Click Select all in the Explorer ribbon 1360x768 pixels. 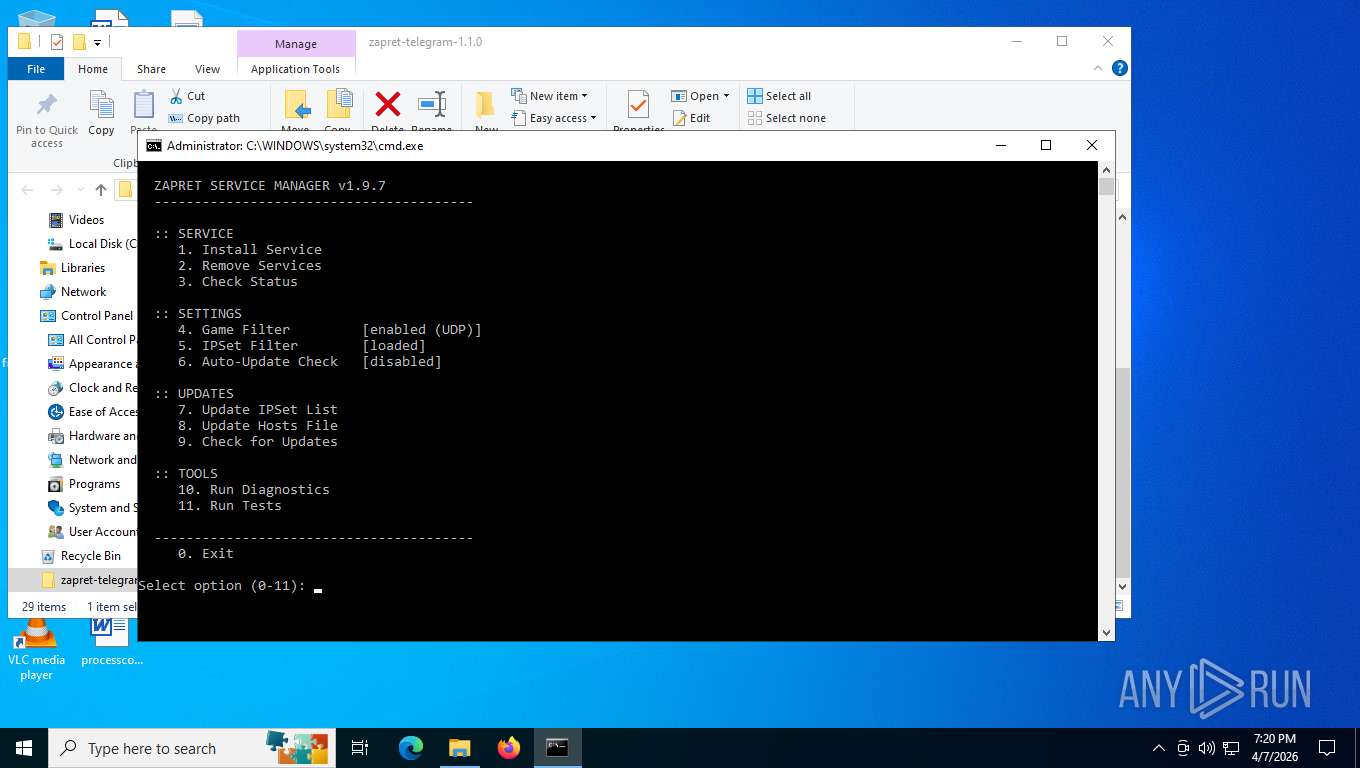779,96
